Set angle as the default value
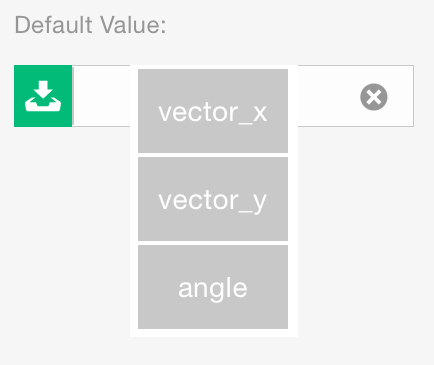 coord(213,287)
